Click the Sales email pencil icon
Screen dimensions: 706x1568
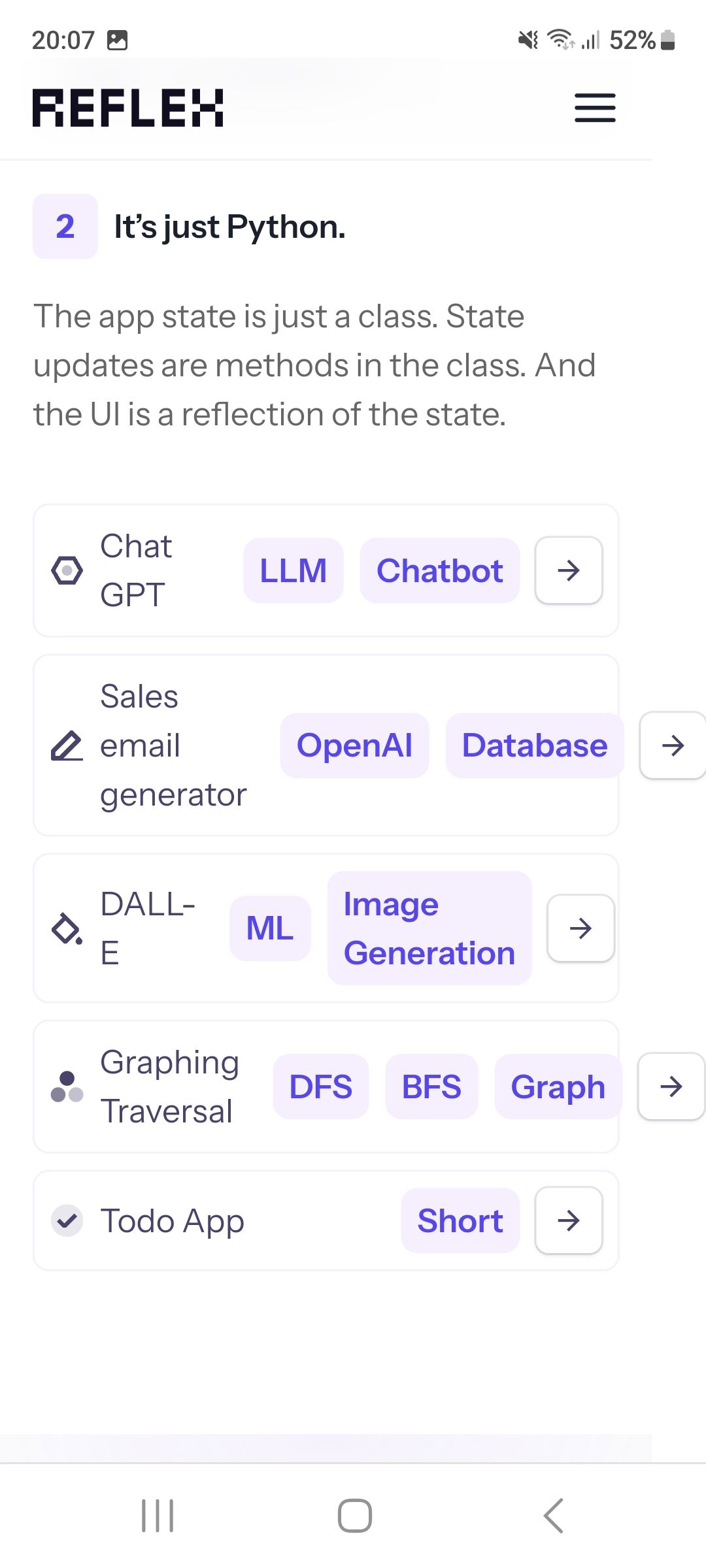click(x=67, y=745)
